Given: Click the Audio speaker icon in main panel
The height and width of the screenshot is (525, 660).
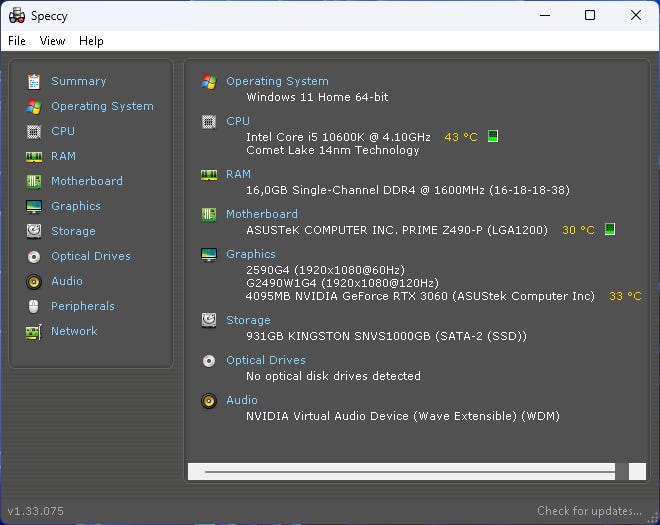Looking at the screenshot, I should point(209,401).
